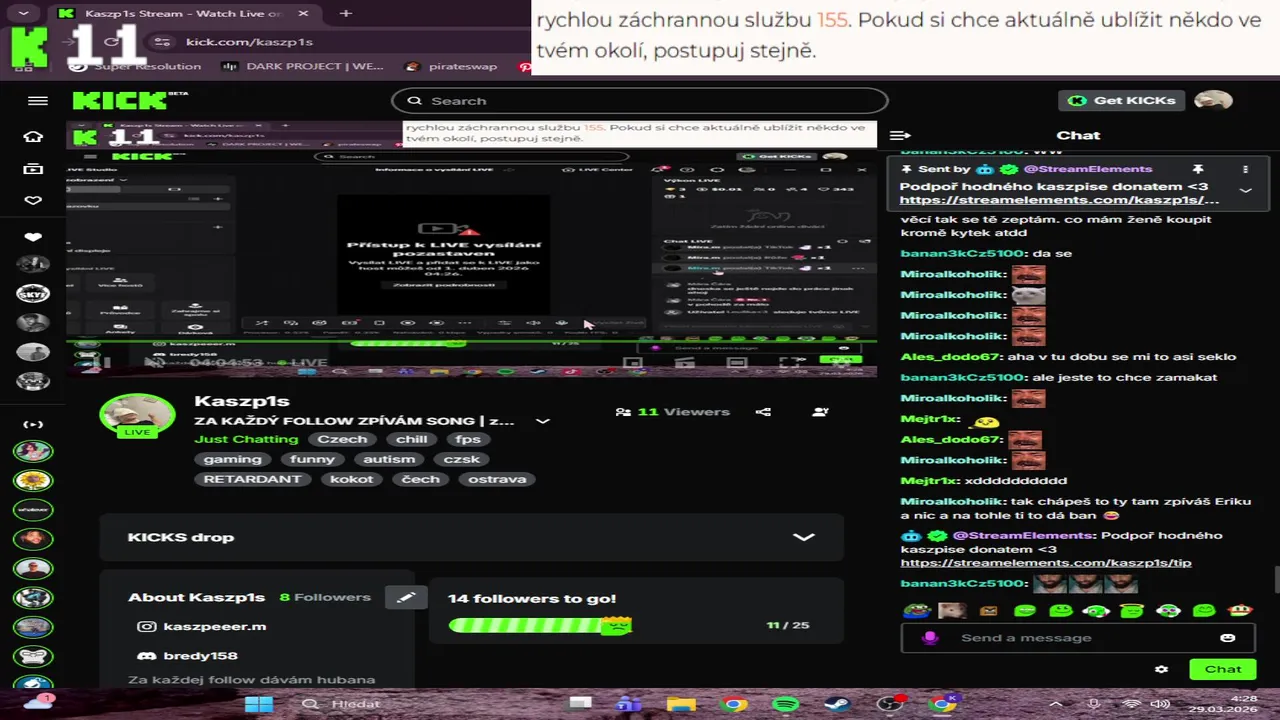The height and width of the screenshot is (720, 1280).
Task: Select the Czech tag
Action: tap(342, 439)
